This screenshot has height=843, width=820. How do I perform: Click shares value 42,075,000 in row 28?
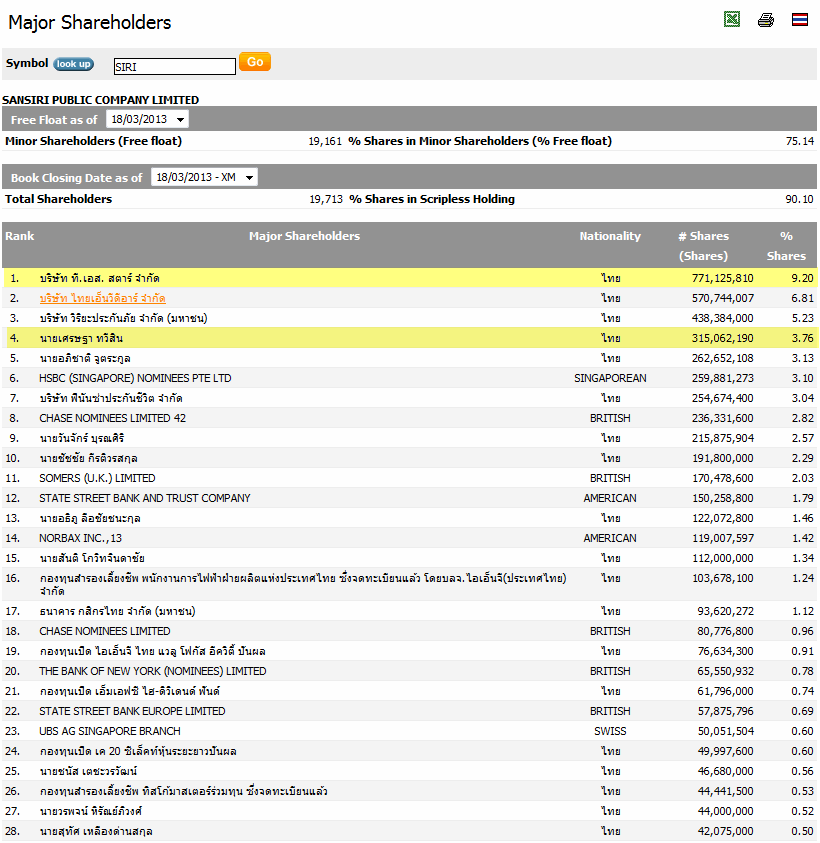(x=725, y=831)
